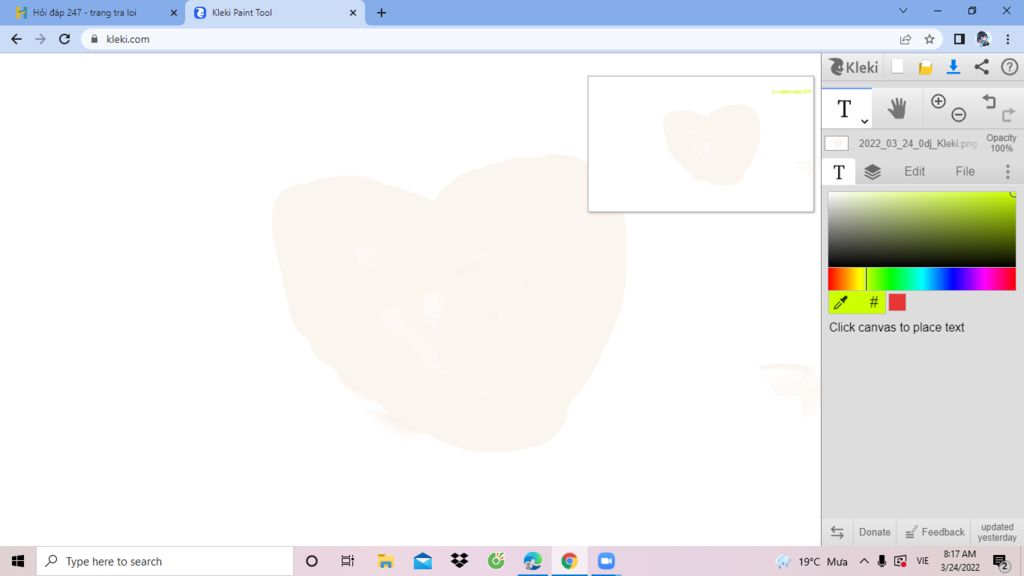Activate the eyedropper color picker
1024x576 pixels.
841,302
